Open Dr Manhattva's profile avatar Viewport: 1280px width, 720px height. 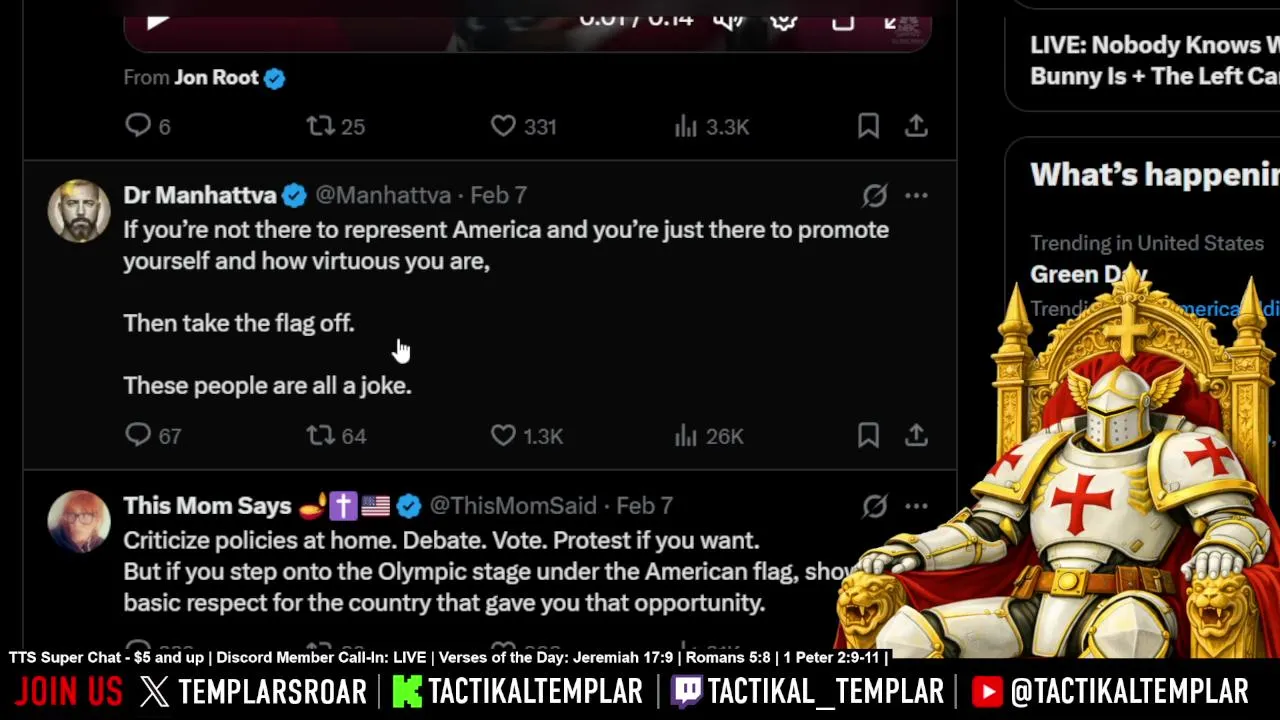79,211
